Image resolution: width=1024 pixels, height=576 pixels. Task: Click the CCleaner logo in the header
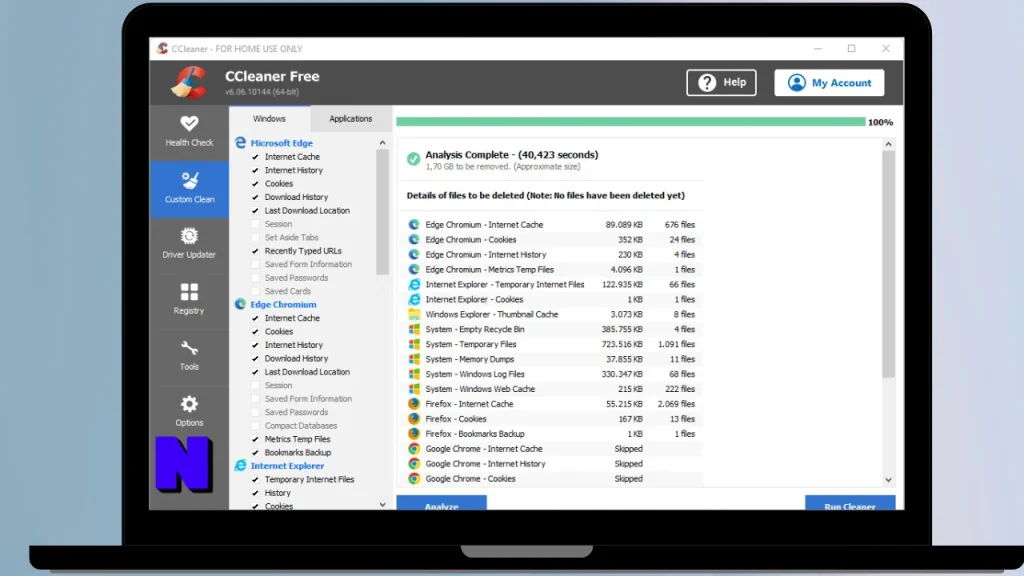(189, 82)
